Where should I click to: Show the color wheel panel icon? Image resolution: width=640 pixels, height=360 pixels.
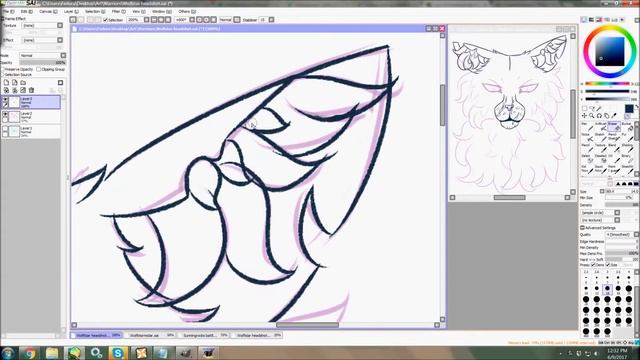point(584,20)
